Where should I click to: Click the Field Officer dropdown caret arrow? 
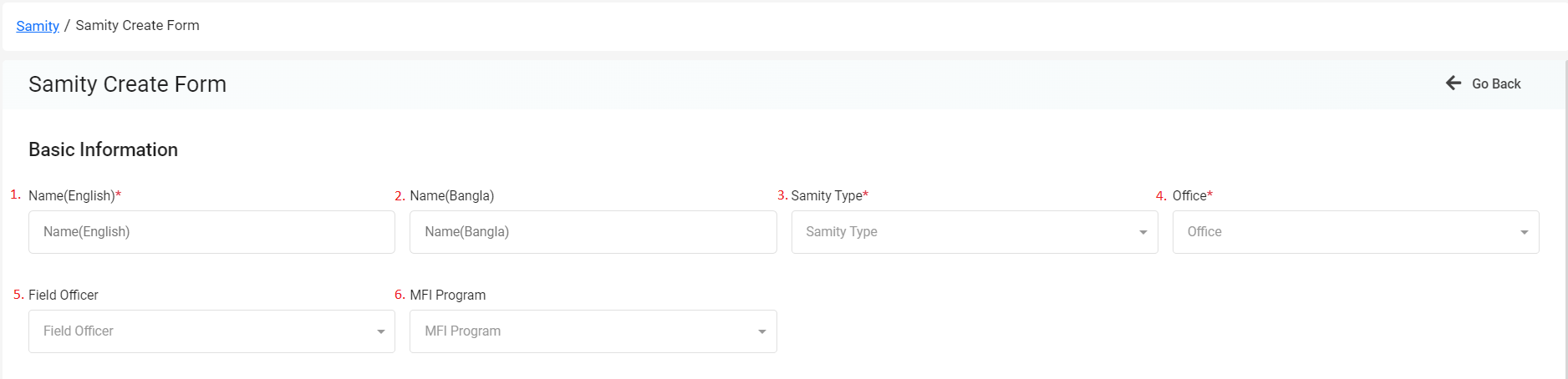pyautogui.click(x=380, y=332)
